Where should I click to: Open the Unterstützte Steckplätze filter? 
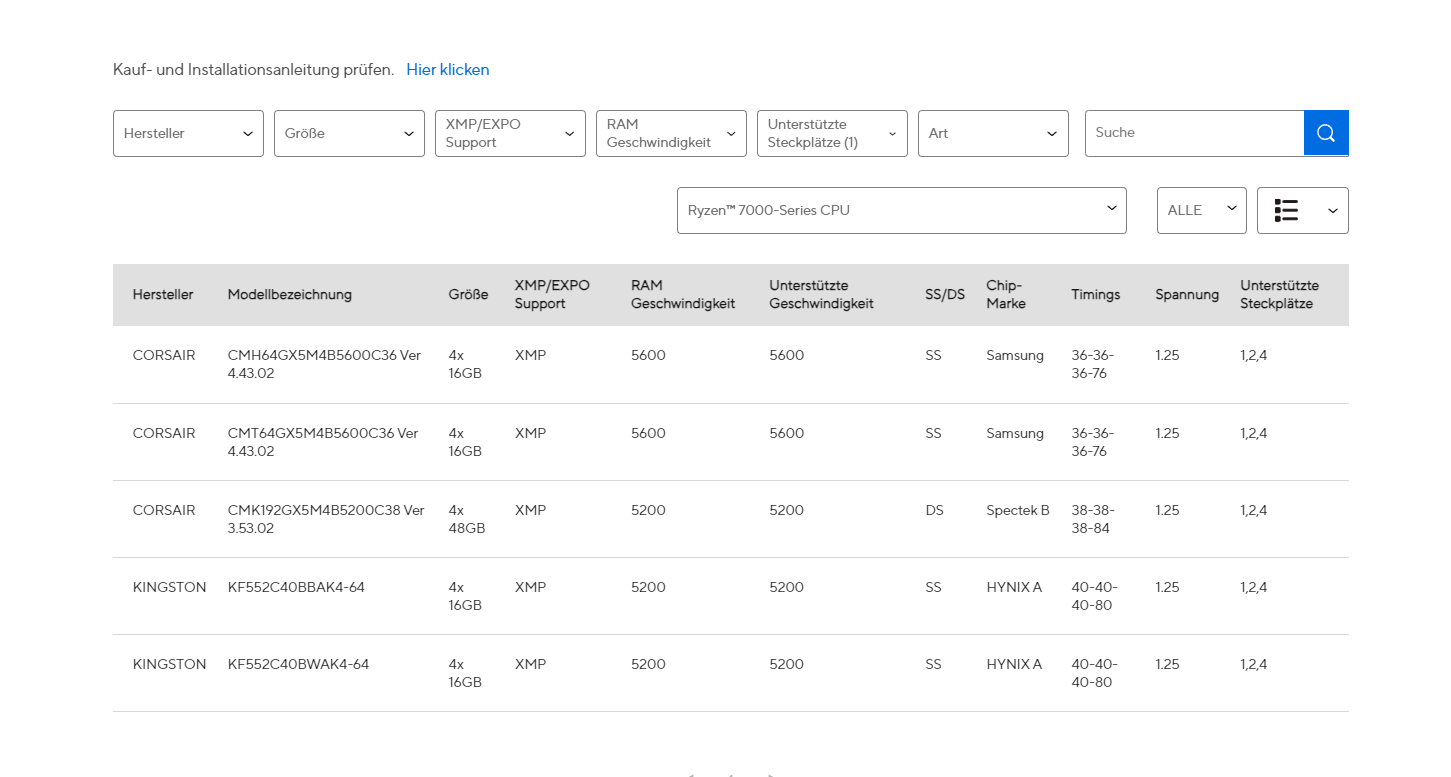(832, 133)
